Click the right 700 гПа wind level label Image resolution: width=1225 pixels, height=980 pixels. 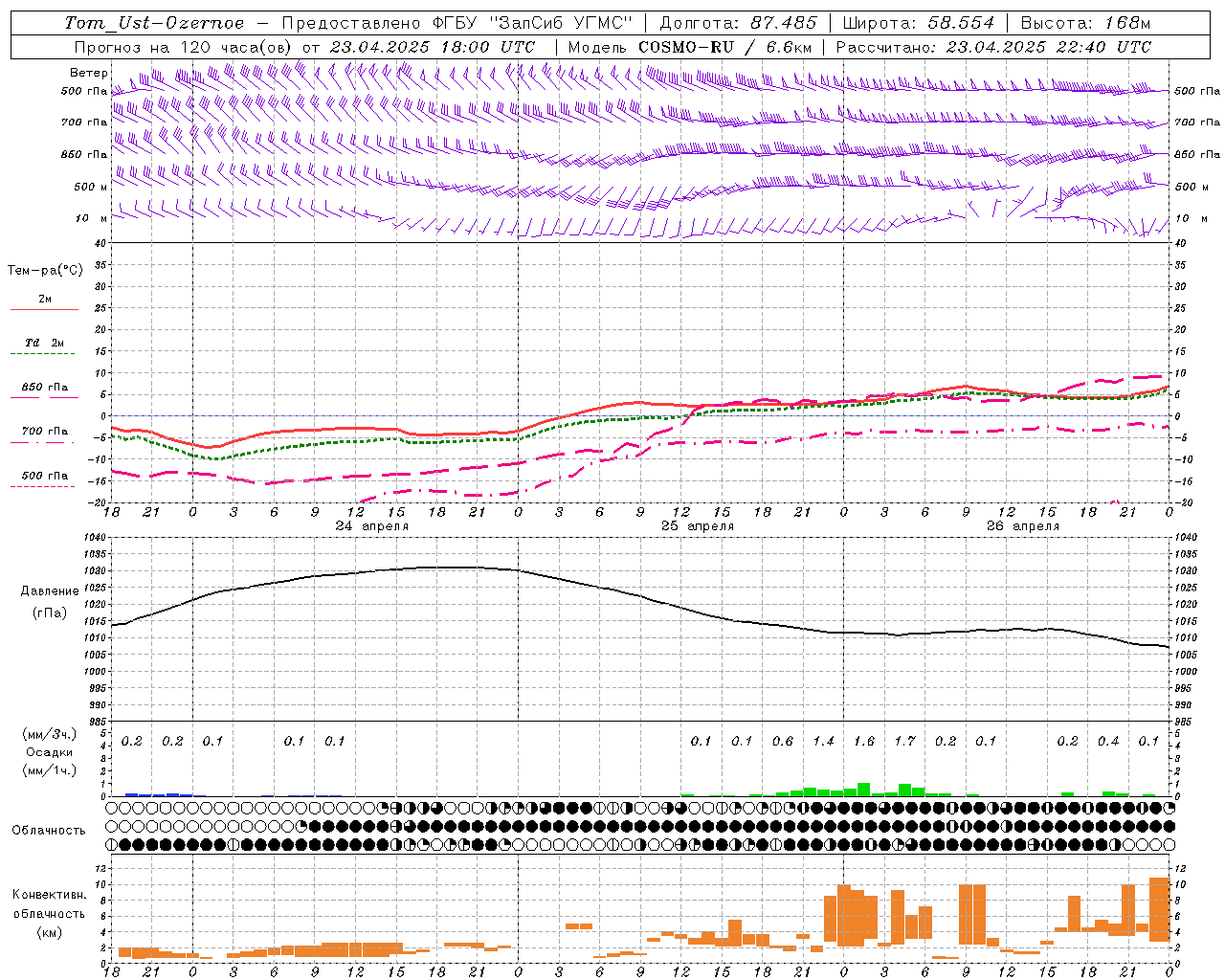[x=1197, y=122]
